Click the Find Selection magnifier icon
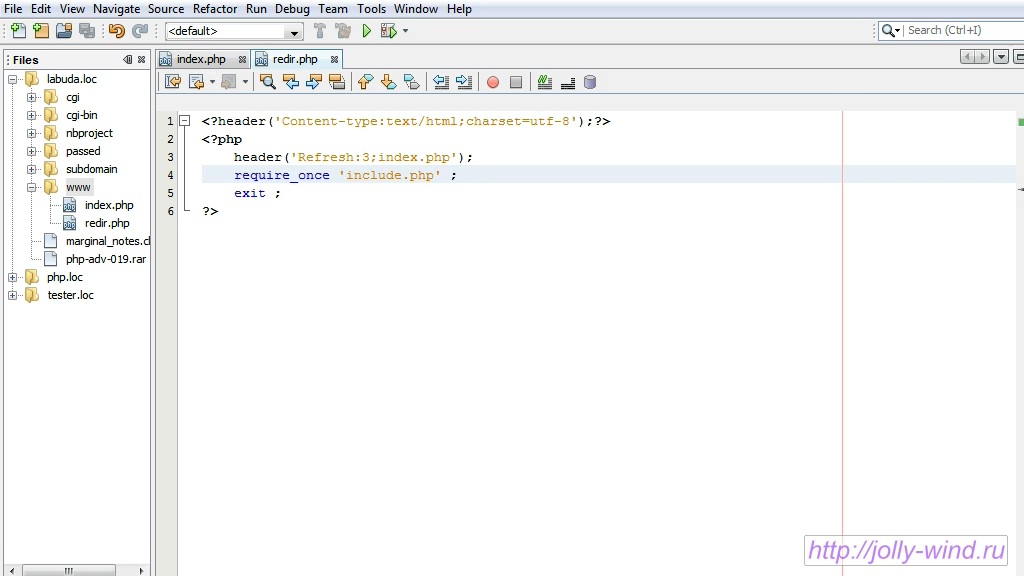The width and height of the screenshot is (1024, 576). 268,82
